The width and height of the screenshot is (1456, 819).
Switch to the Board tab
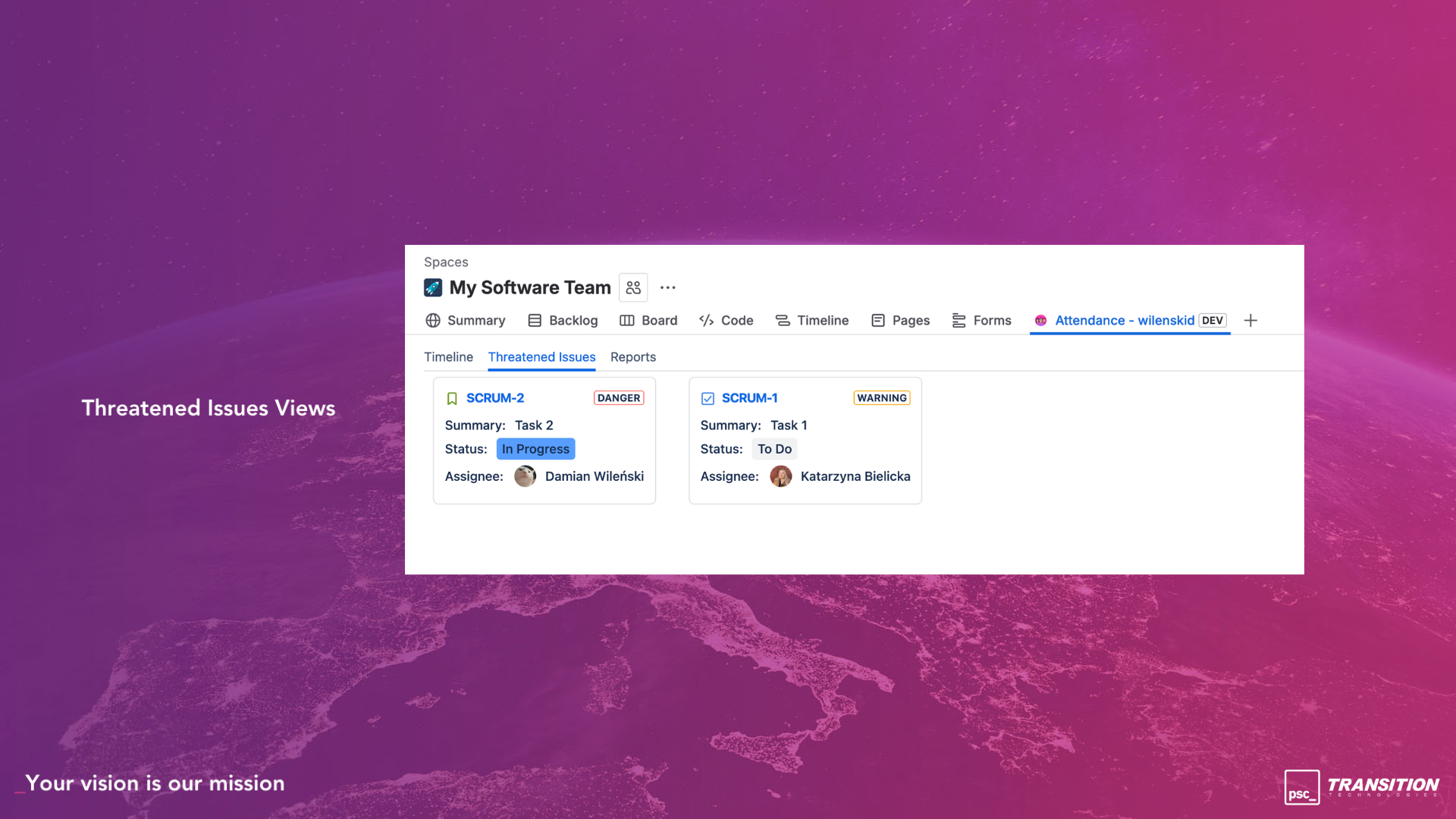pos(648,320)
